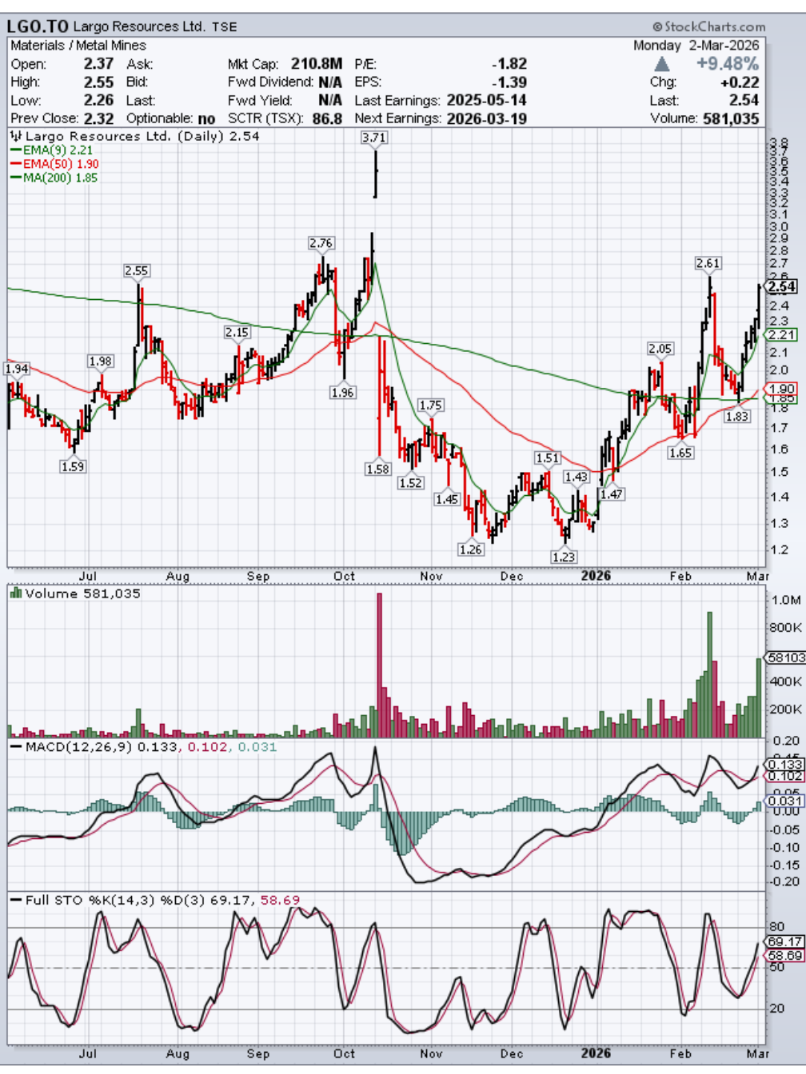Click the 2026 label on price axis
This screenshot has height=1074, width=806.
tap(596, 575)
